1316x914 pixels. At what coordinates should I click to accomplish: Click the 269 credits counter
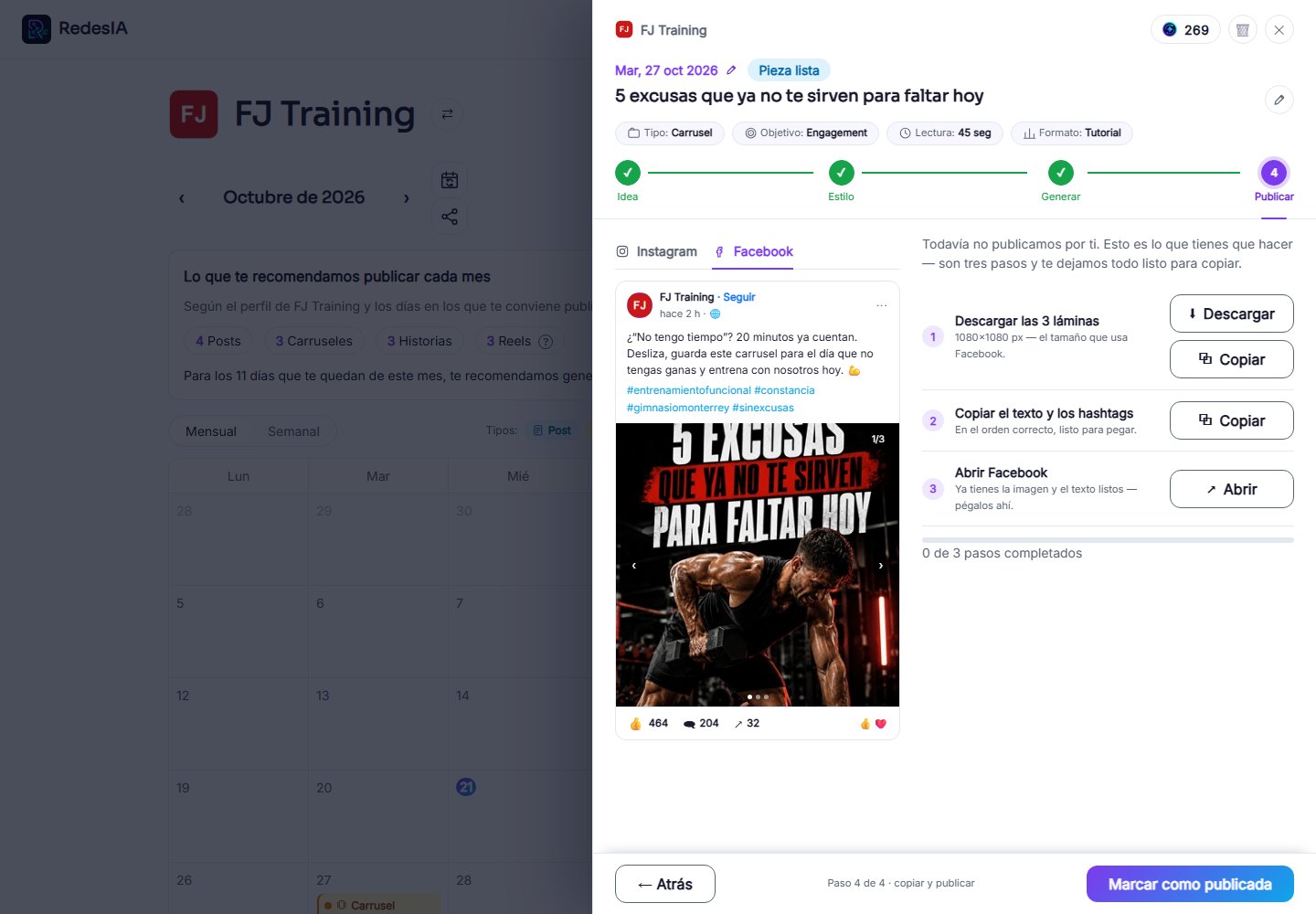pyautogui.click(x=1185, y=30)
